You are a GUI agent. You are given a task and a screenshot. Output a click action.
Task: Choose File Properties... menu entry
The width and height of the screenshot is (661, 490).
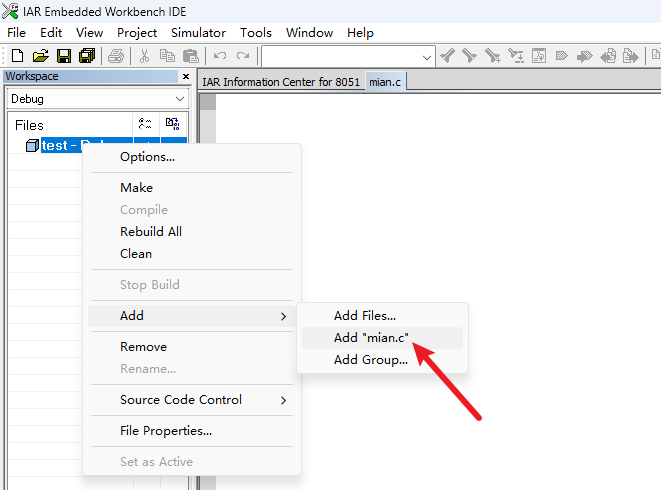point(192,431)
